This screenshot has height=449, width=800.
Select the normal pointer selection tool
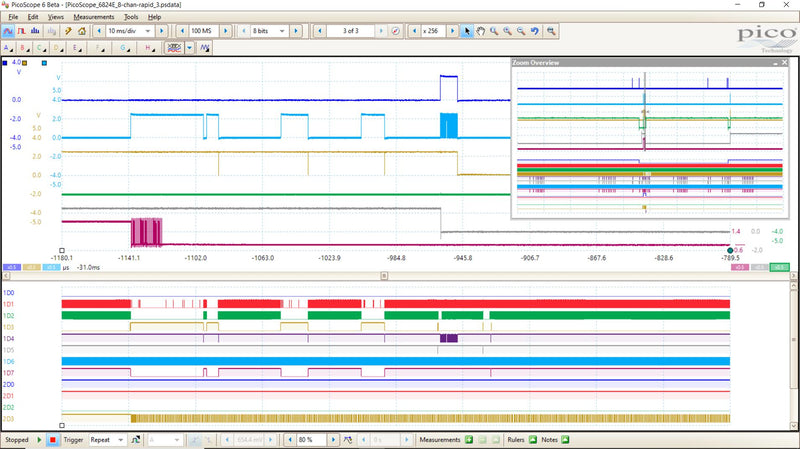[466, 31]
